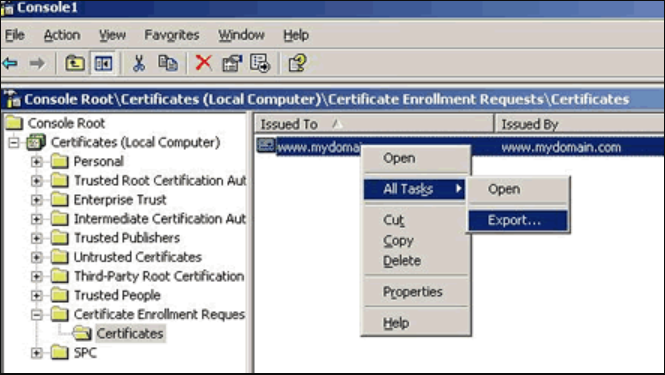Expand the Intermediate Certification Authorities node

[x=36, y=219]
